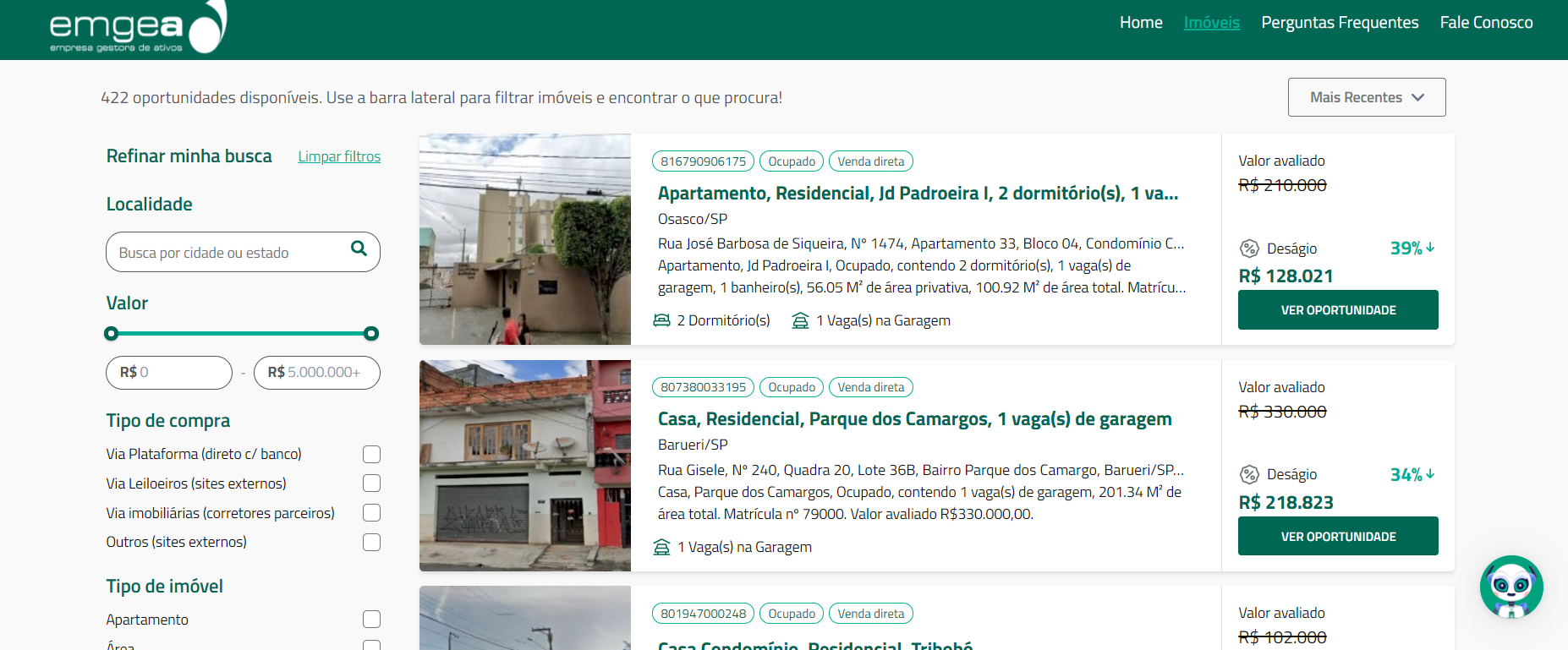Check Via Plataforma (direto c/ banco)
This screenshot has height=650, width=1568.
[371, 454]
